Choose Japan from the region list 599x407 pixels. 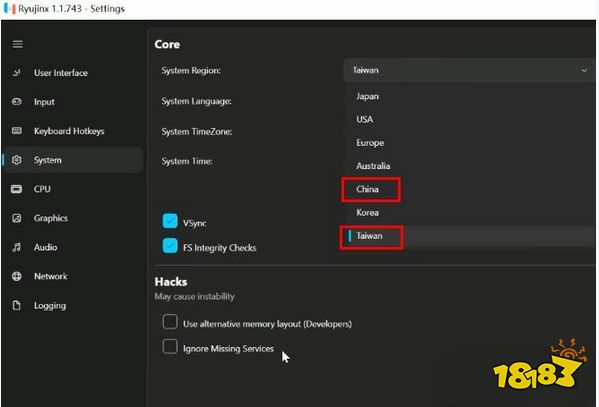[x=470, y=96]
